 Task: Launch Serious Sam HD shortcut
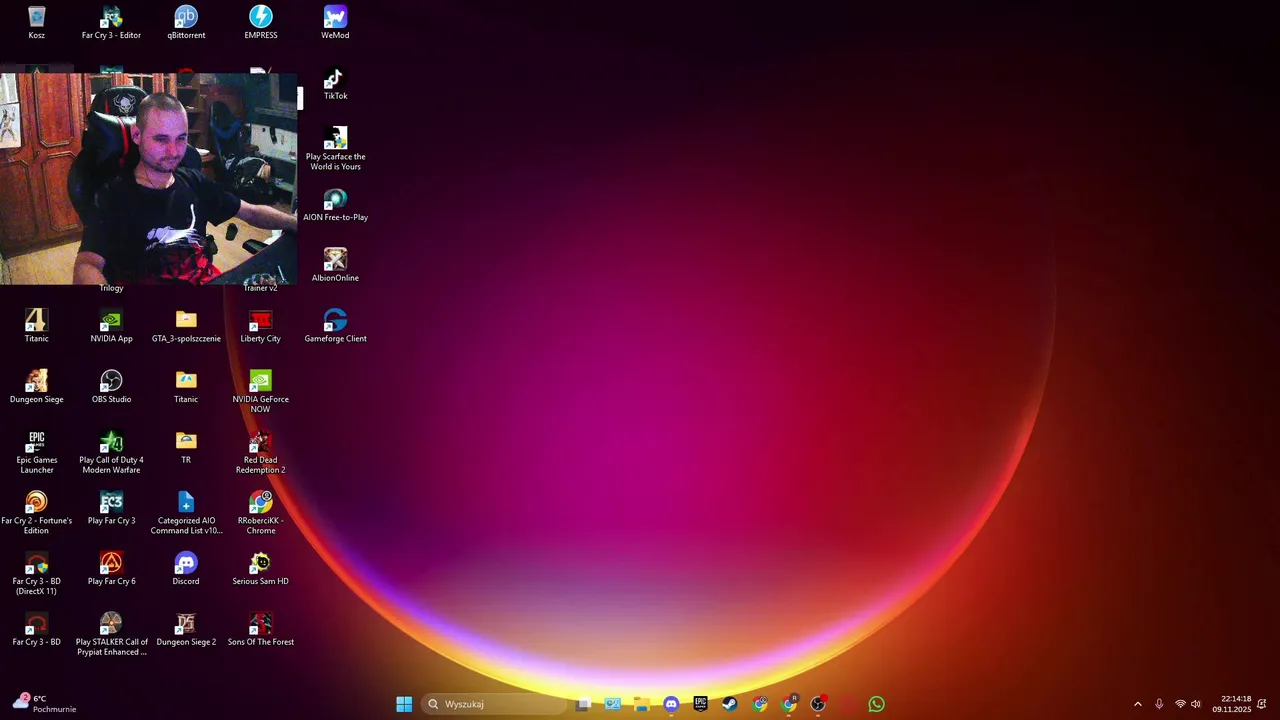pyautogui.click(x=260, y=570)
